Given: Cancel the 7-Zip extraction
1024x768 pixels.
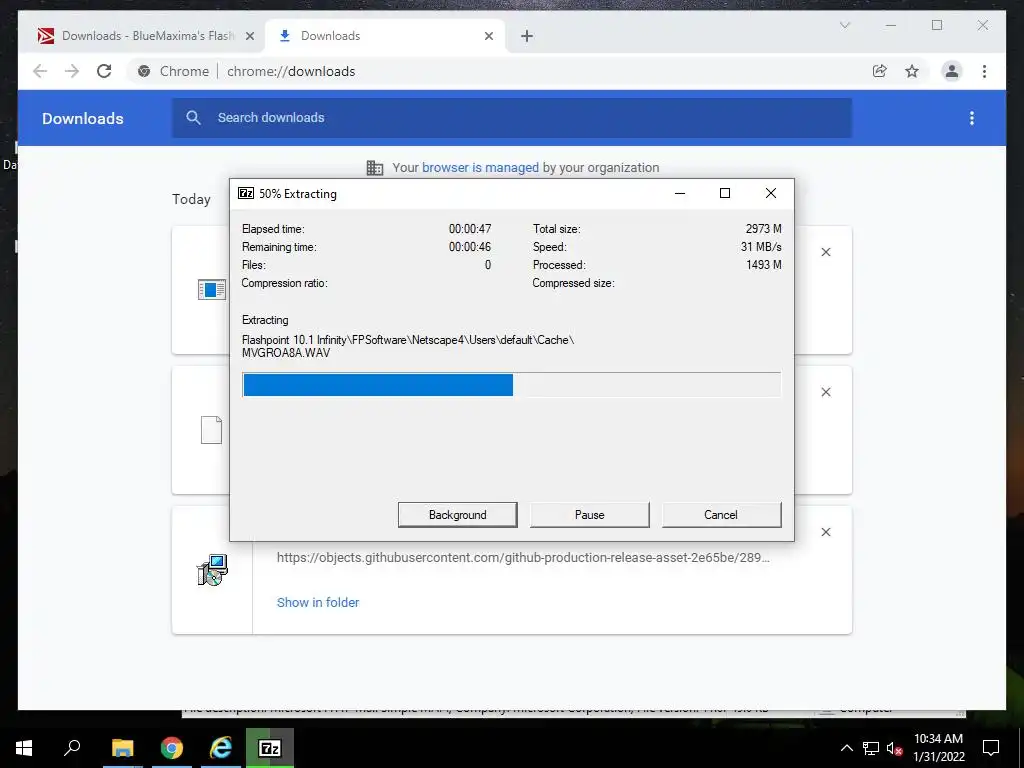Looking at the screenshot, I should 721,515.
